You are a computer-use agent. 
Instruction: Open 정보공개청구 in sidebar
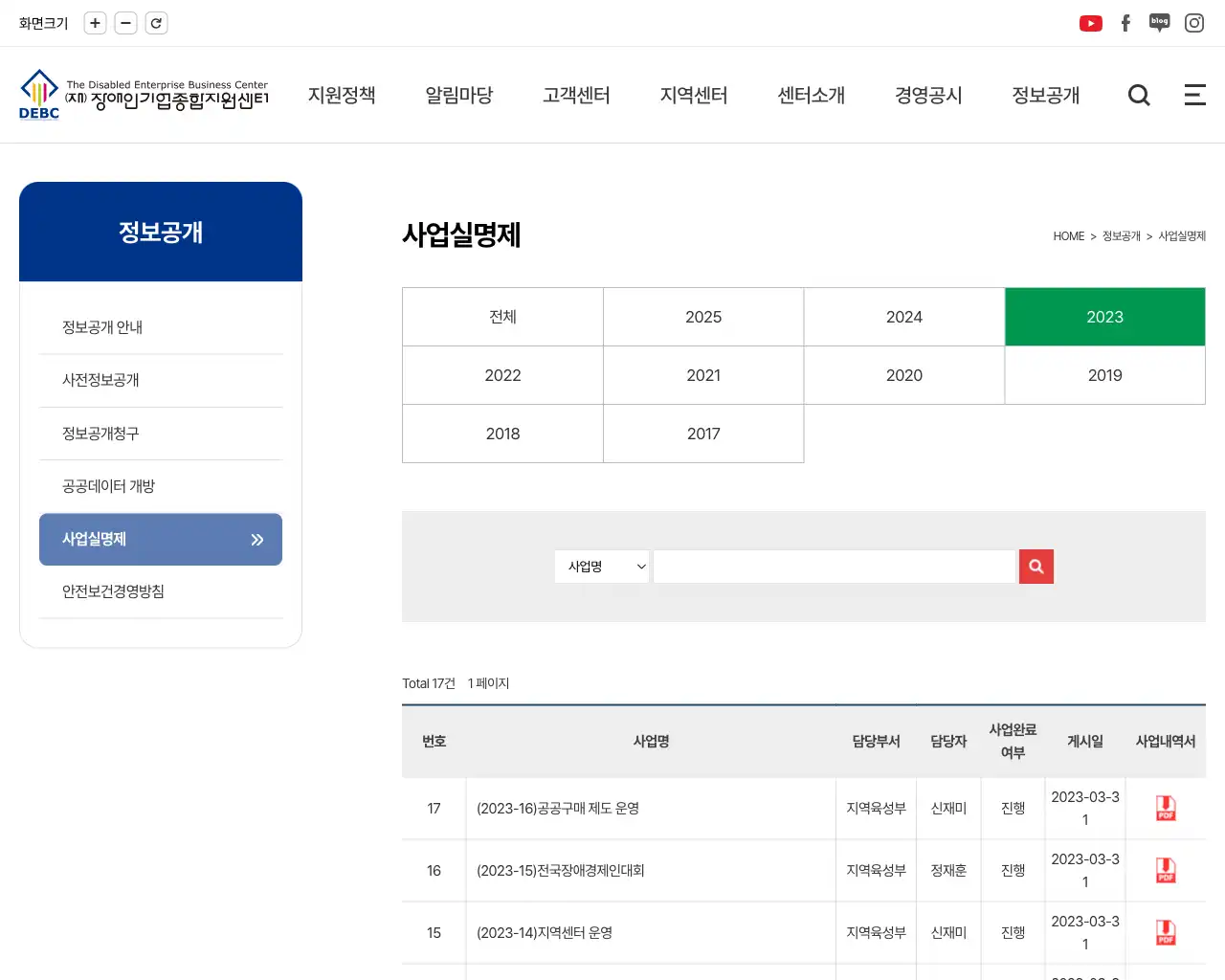(x=161, y=434)
